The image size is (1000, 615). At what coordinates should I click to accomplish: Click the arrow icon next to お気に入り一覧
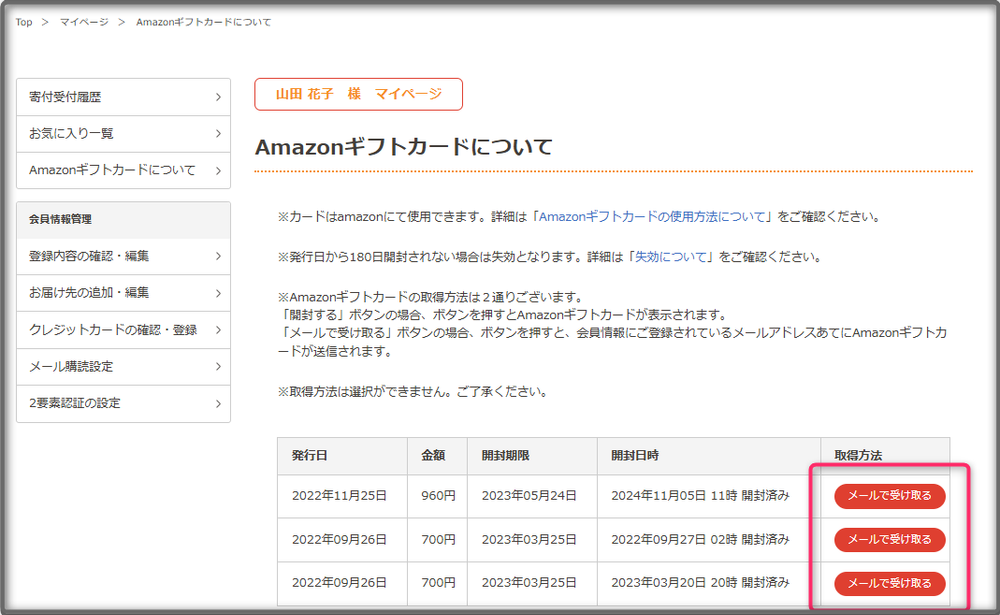click(x=218, y=133)
